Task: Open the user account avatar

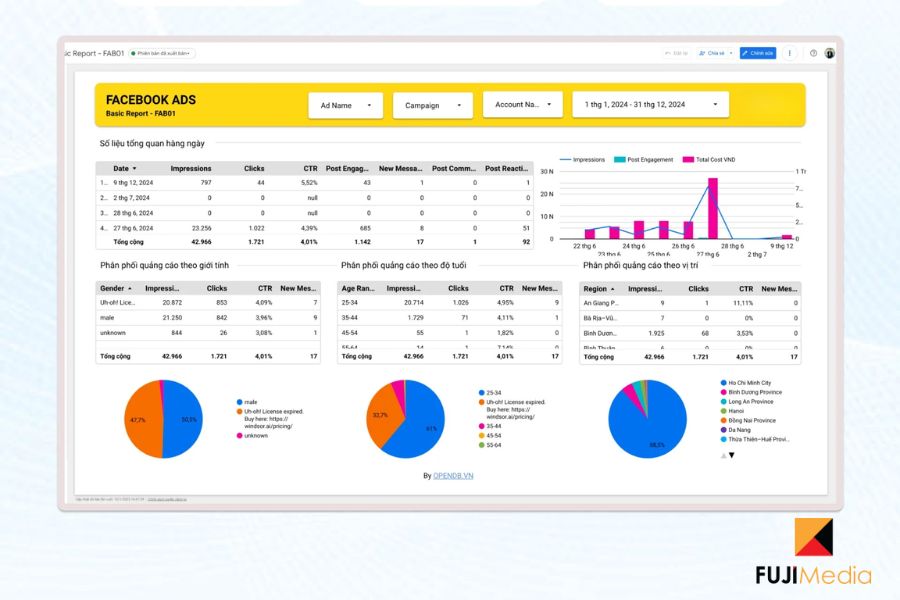Action: point(829,53)
